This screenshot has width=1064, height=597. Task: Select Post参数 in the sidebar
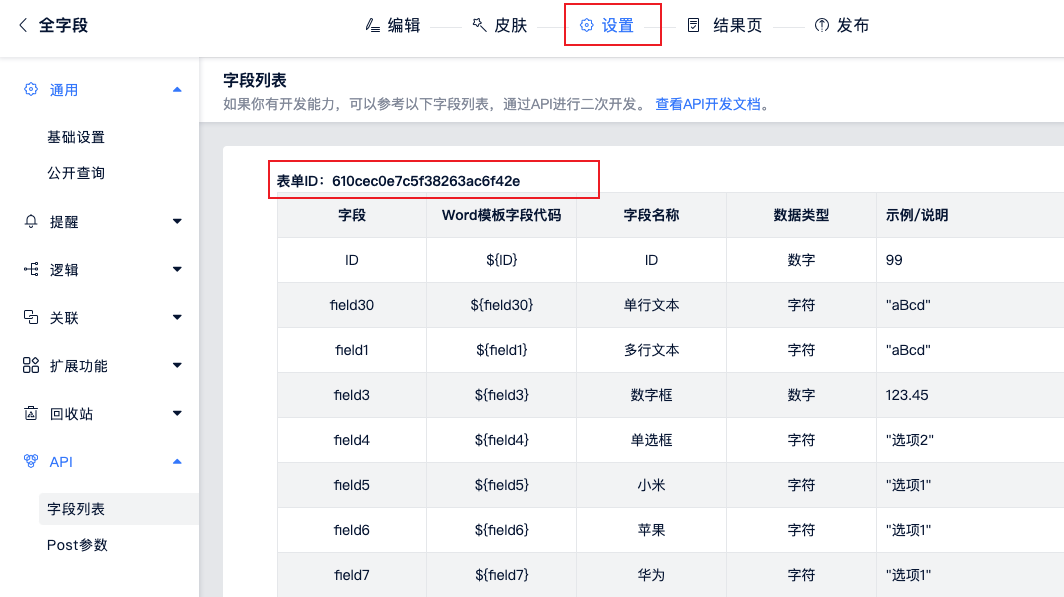(x=77, y=545)
